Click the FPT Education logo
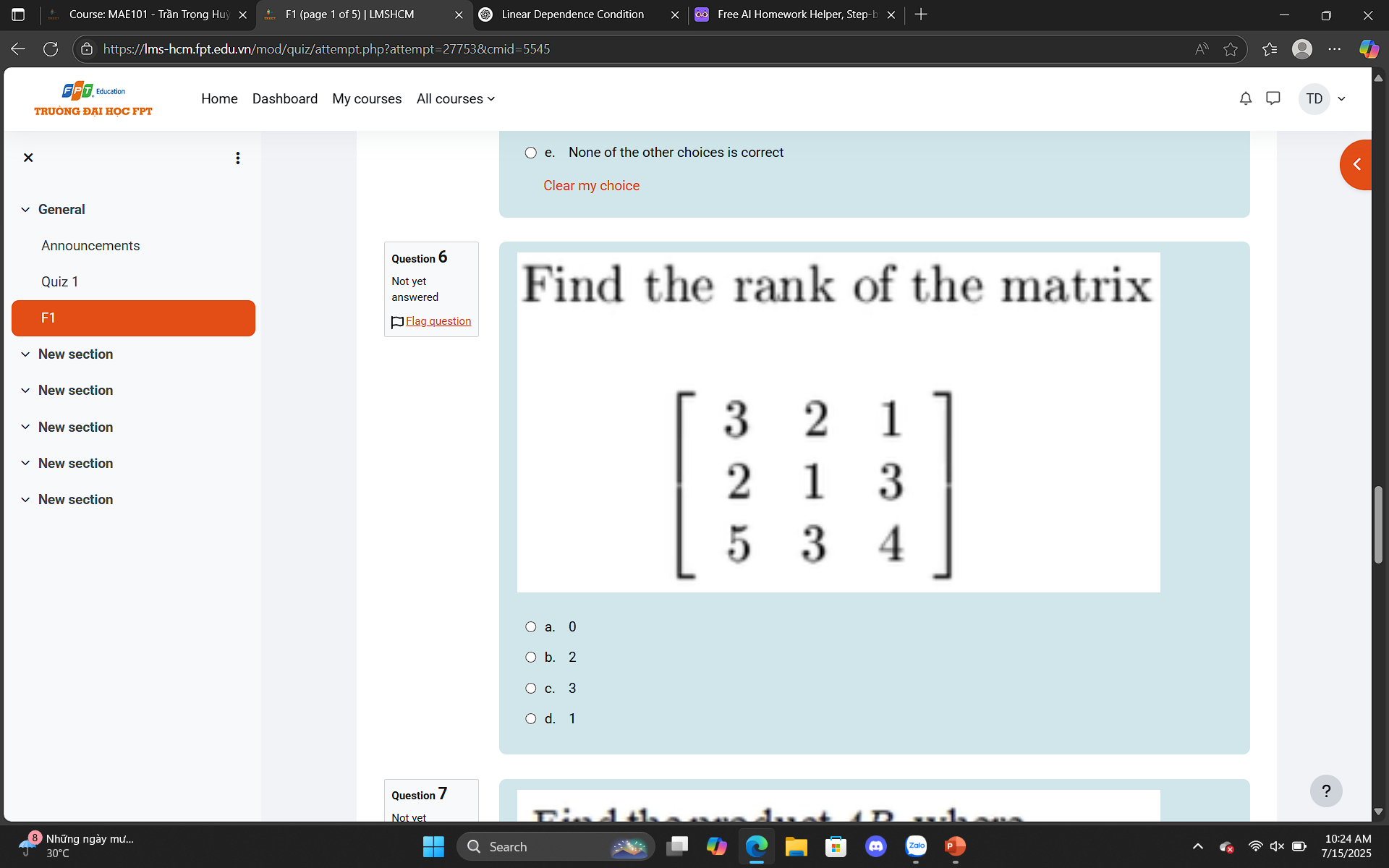This screenshot has width=1389, height=868. click(x=93, y=99)
